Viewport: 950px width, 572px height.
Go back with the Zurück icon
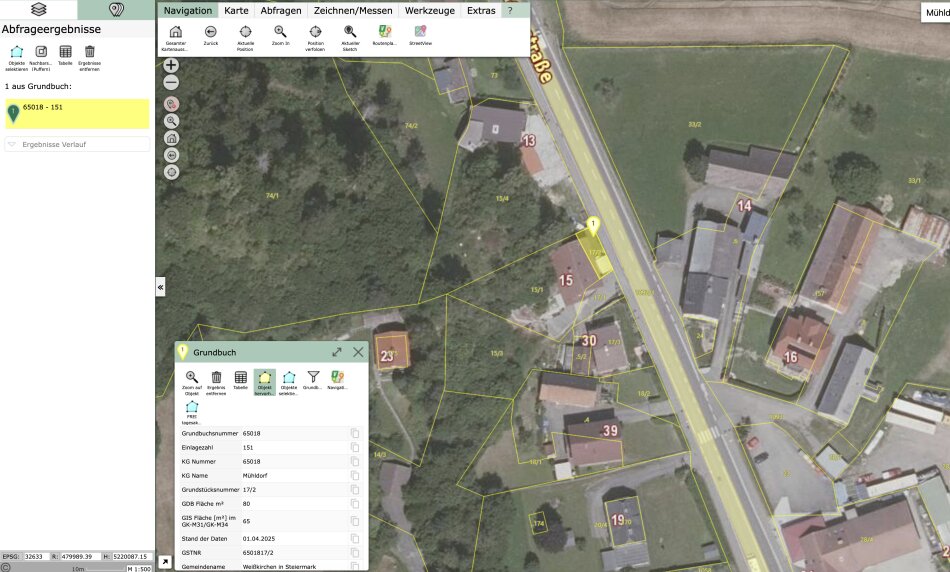coord(210,32)
